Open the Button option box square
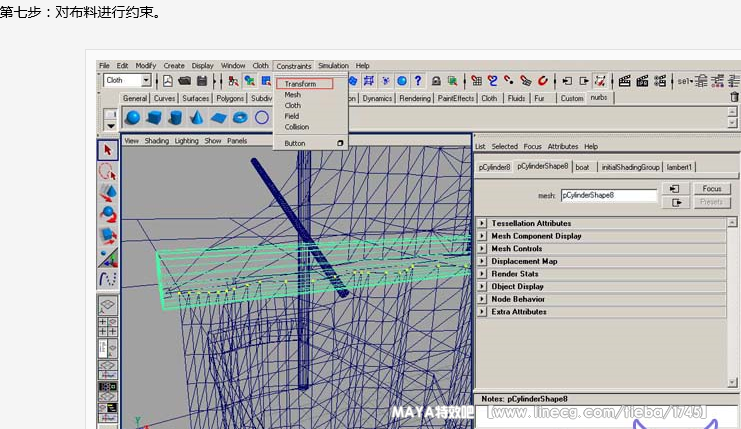 340,143
